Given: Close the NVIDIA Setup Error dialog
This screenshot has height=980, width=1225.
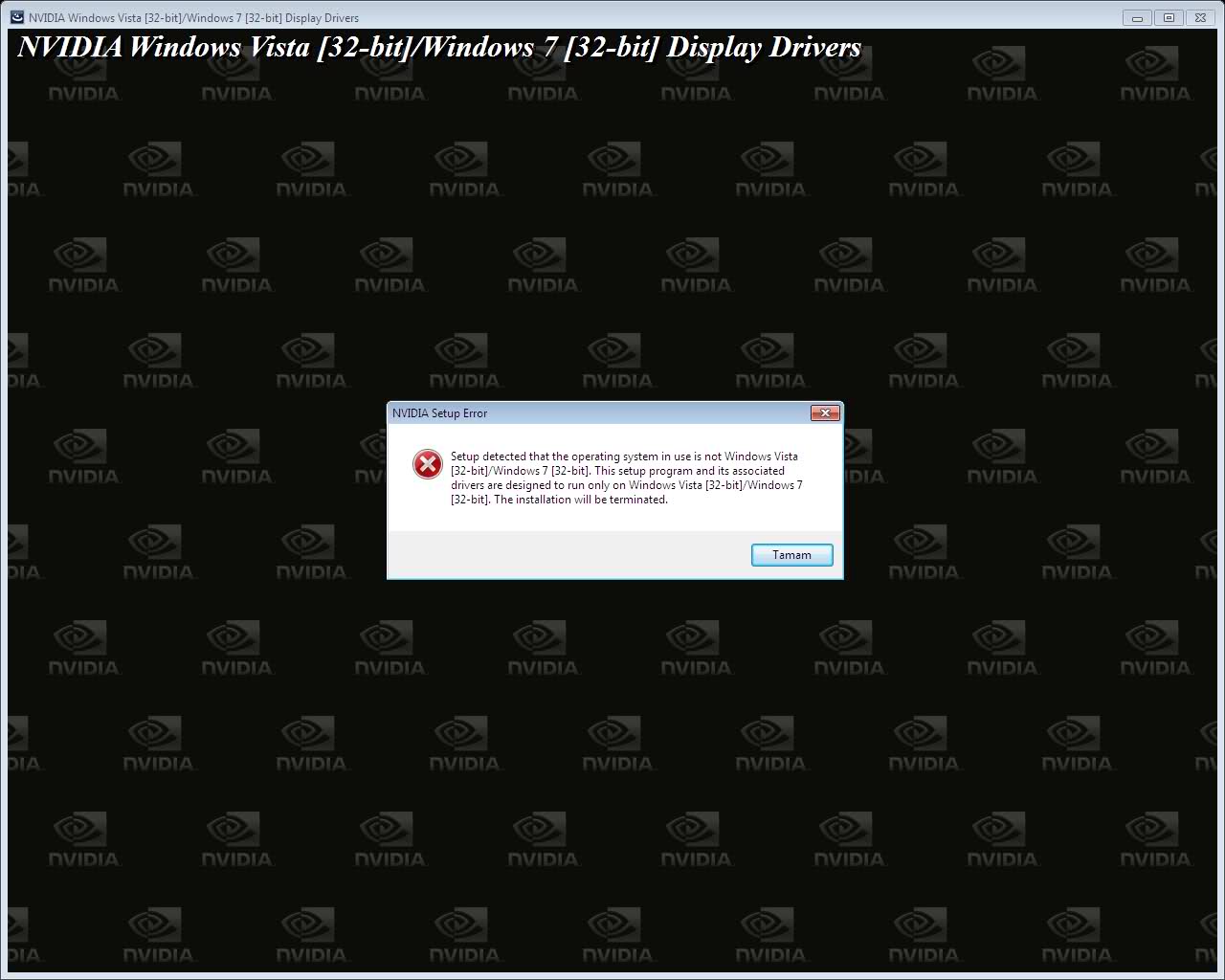Looking at the screenshot, I should (x=825, y=412).
